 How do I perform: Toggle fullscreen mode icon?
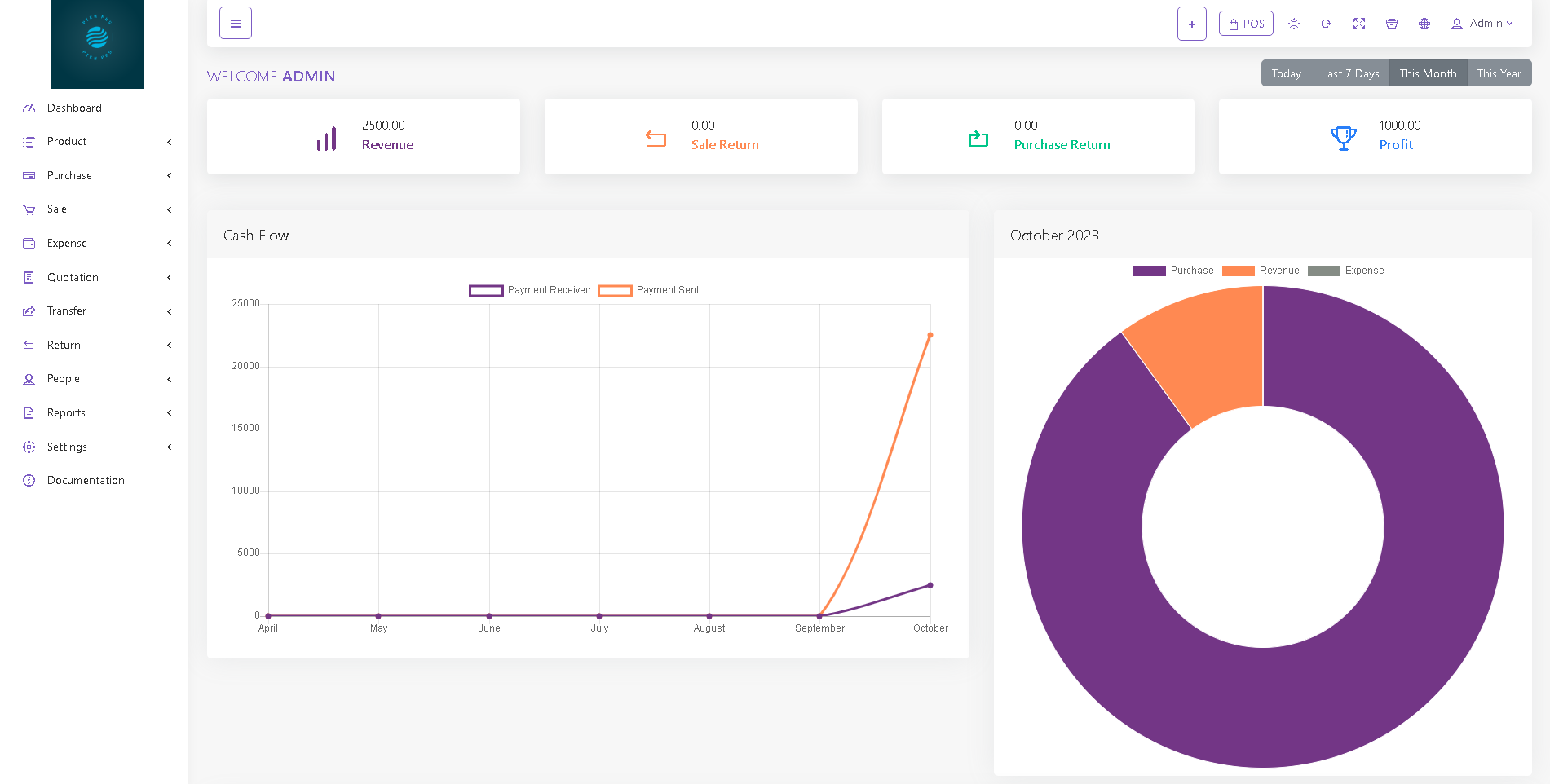point(1359,24)
